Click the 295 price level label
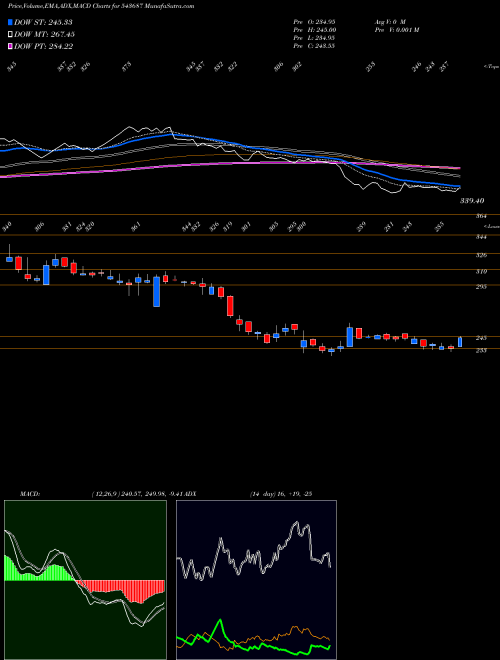This screenshot has height=660, width=500. [481, 287]
